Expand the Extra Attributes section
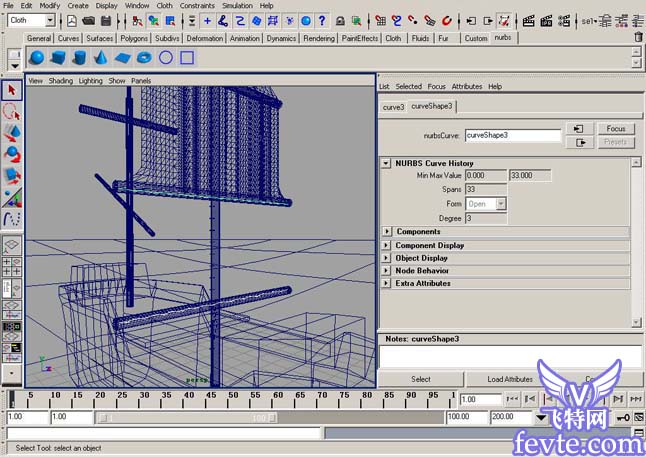 click(x=386, y=284)
